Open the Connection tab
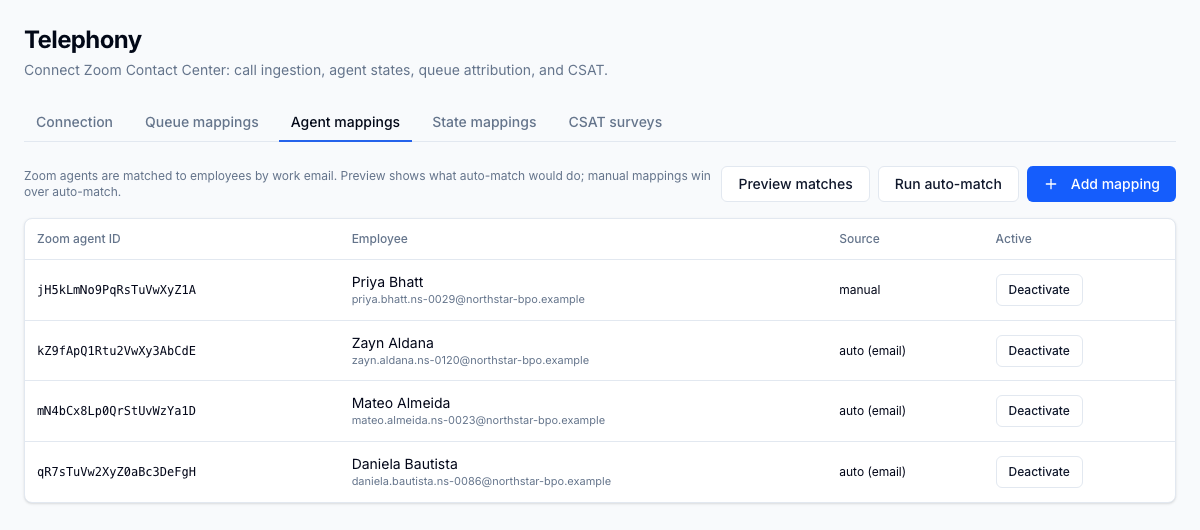This screenshot has width=1200, height=530. (x=74, y=122)
